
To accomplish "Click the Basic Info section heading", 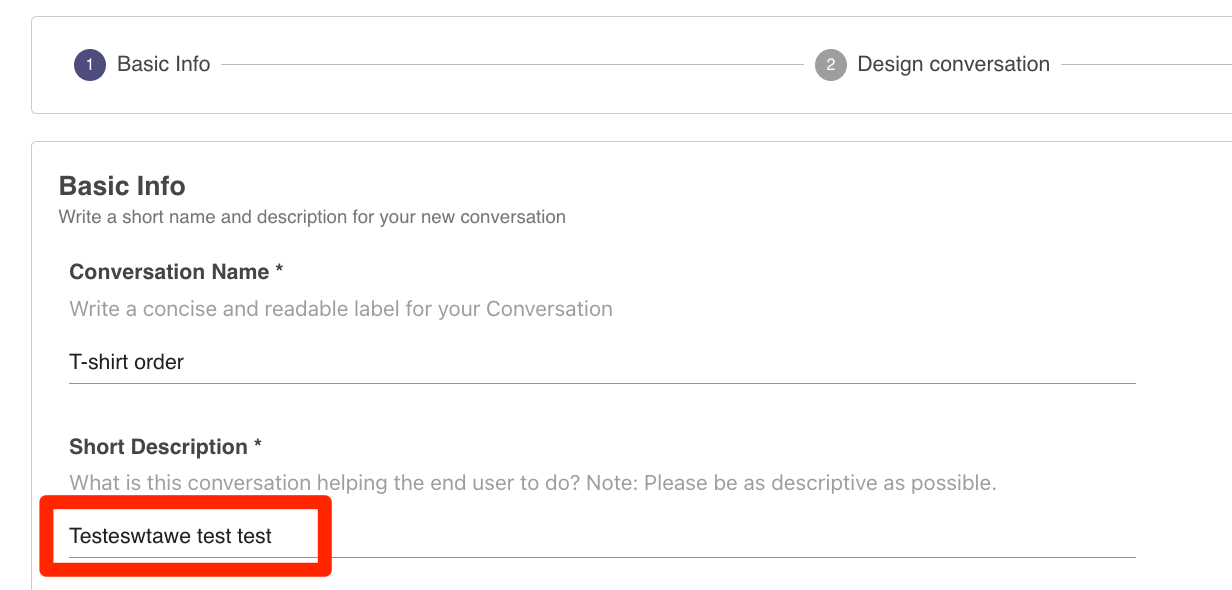I will point(122,186).
